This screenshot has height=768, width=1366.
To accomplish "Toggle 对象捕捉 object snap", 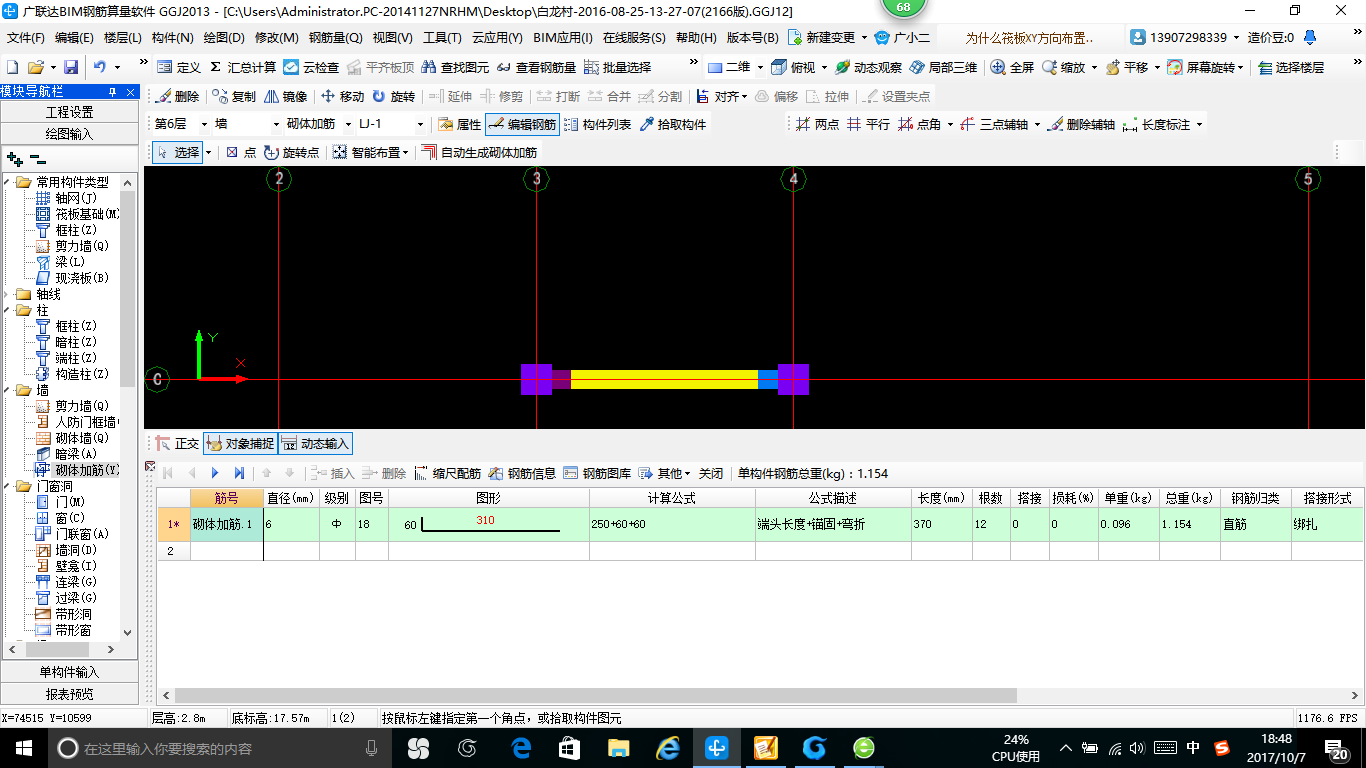I will pos(240,444).
